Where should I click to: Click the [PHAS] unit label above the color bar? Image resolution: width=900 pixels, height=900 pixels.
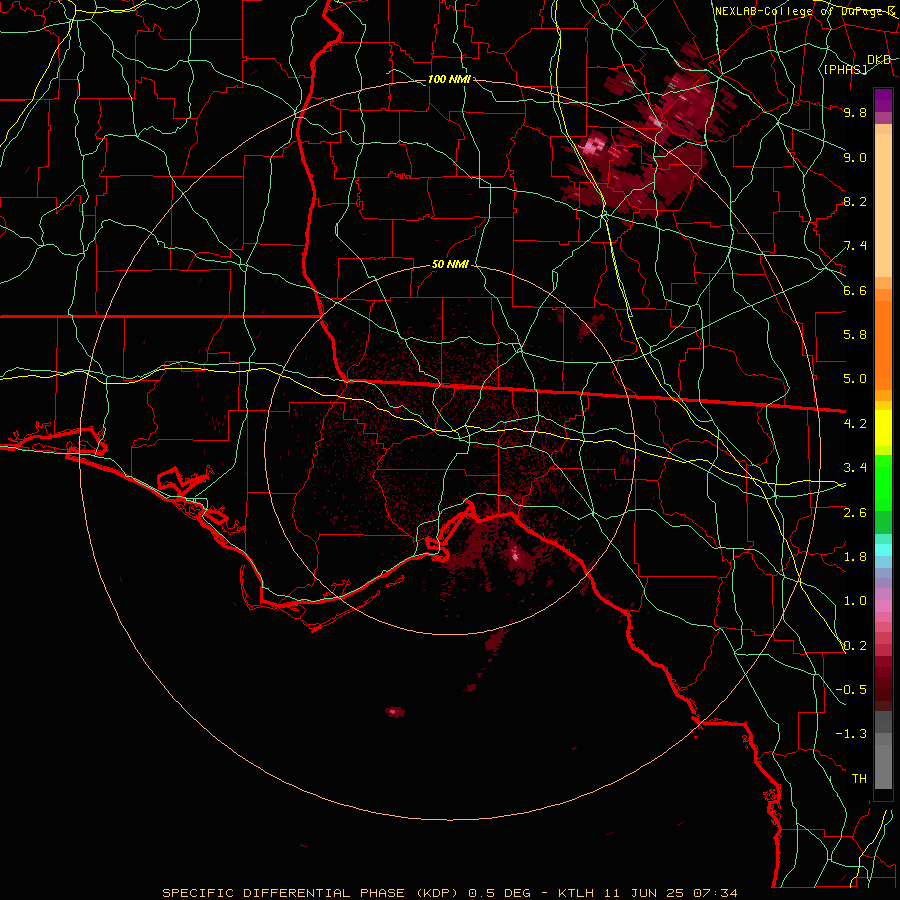click(845, 69)
